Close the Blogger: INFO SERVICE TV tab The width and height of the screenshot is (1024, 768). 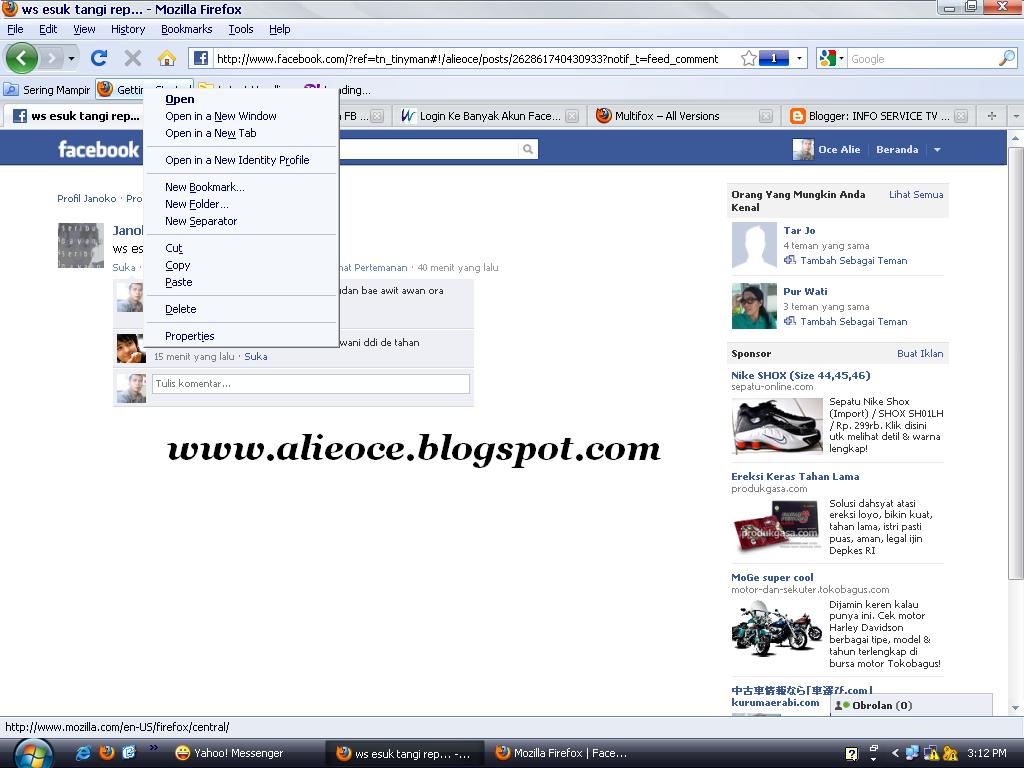coord(961,116)
